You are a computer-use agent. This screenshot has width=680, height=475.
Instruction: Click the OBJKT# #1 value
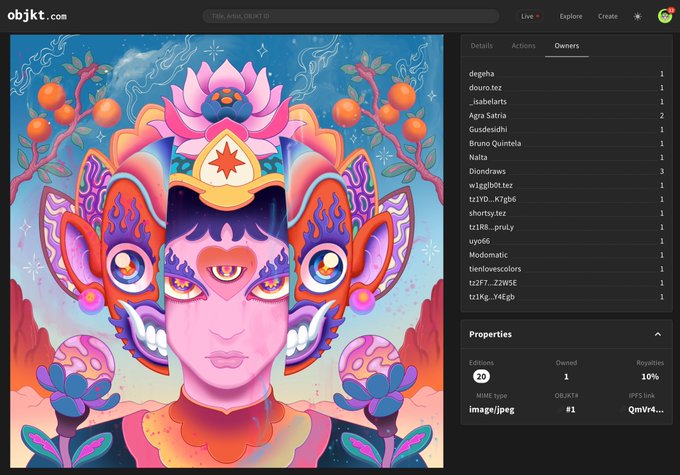tap(570, 409)
